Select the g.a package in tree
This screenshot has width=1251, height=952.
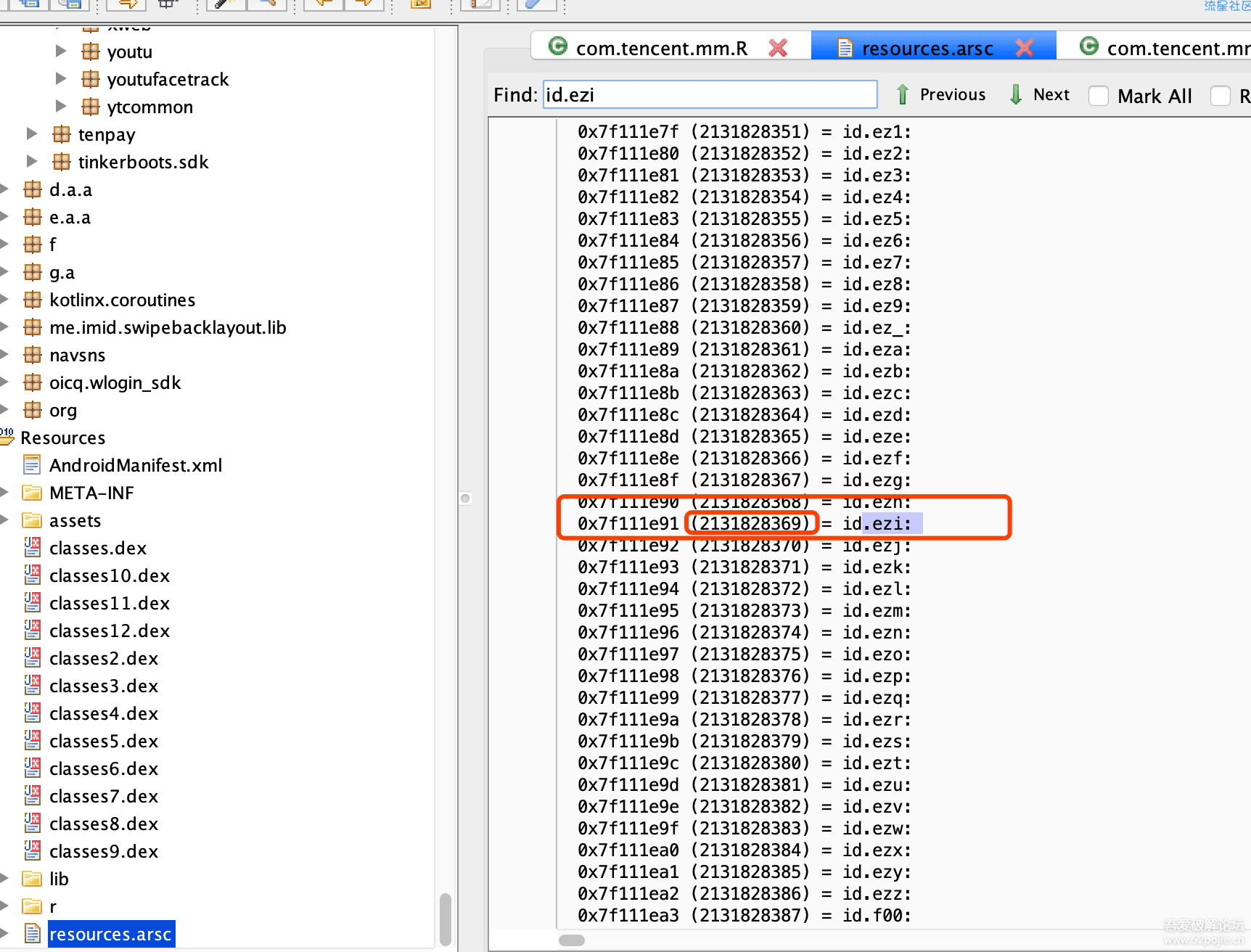(x=62, y=272)
